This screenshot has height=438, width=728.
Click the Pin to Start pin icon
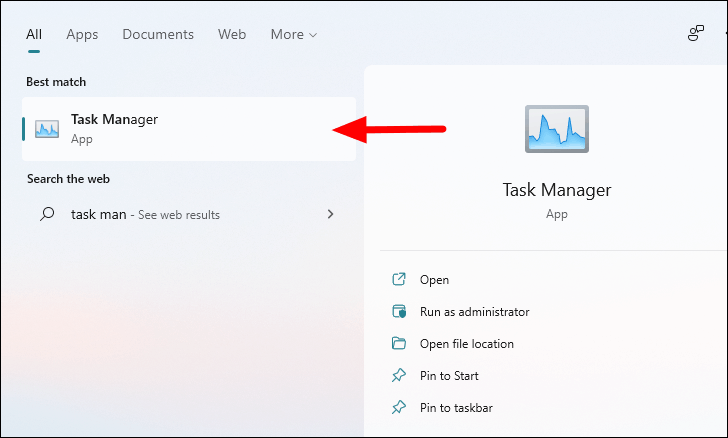click(x=399, y=375)
